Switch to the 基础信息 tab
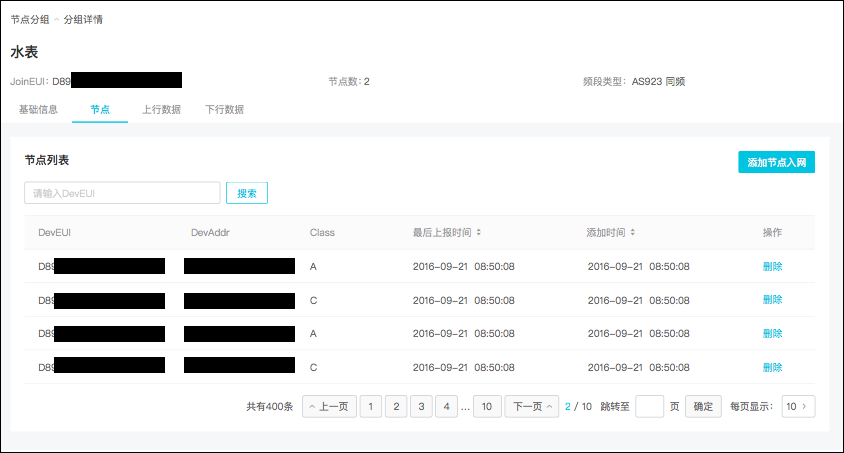The height and width of the screenshot is (453, 844). point(38,110)
